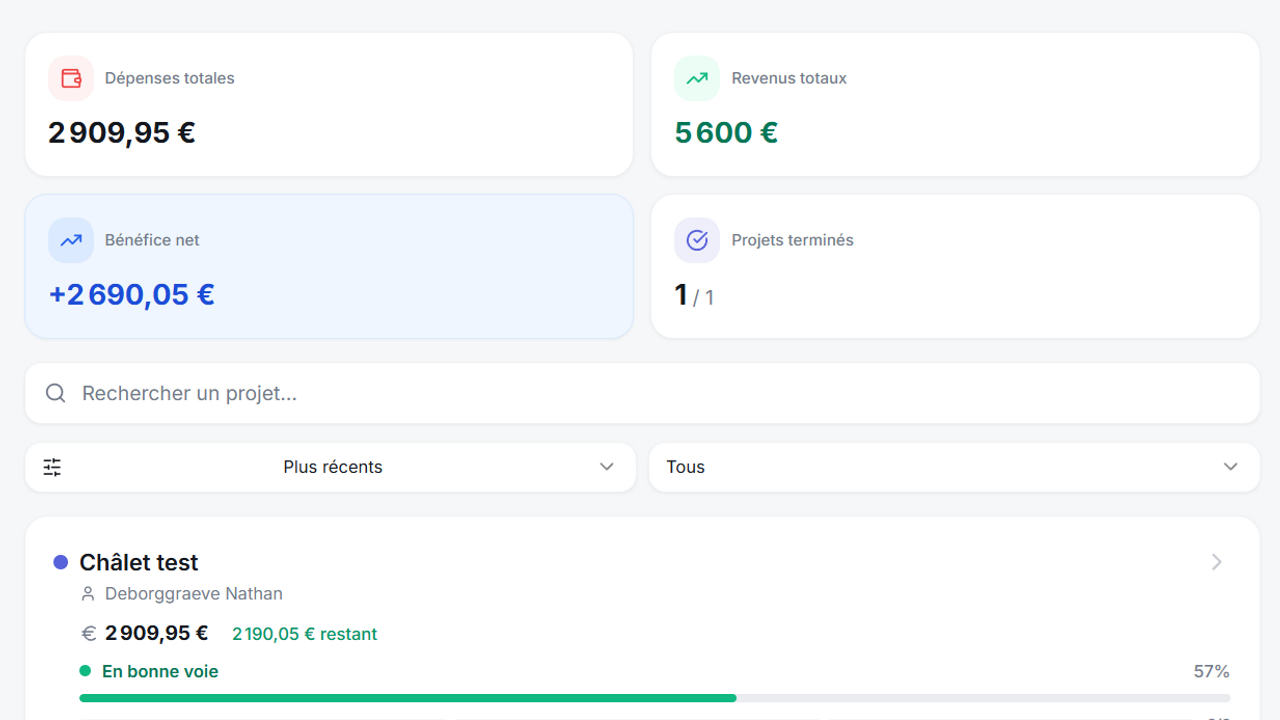This screenshot has width=1280, height=720.
Task: Click the blue dot beside Châlet test
Action: coord(60,563)
